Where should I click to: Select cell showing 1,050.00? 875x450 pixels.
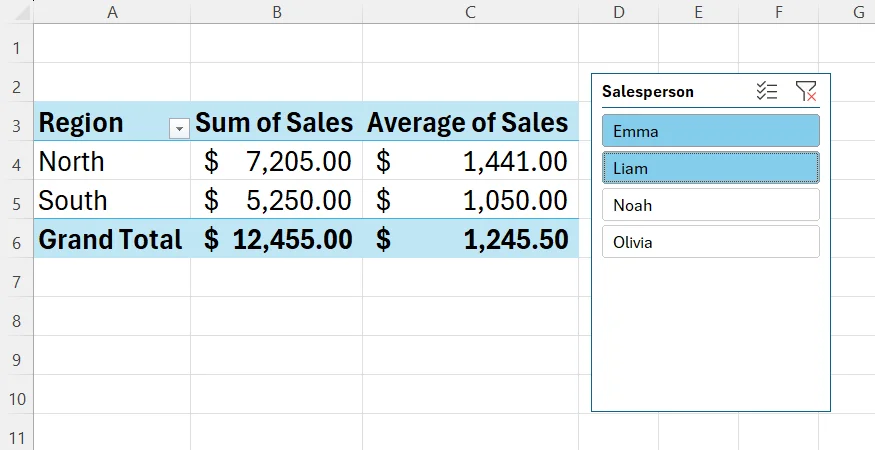470,200
